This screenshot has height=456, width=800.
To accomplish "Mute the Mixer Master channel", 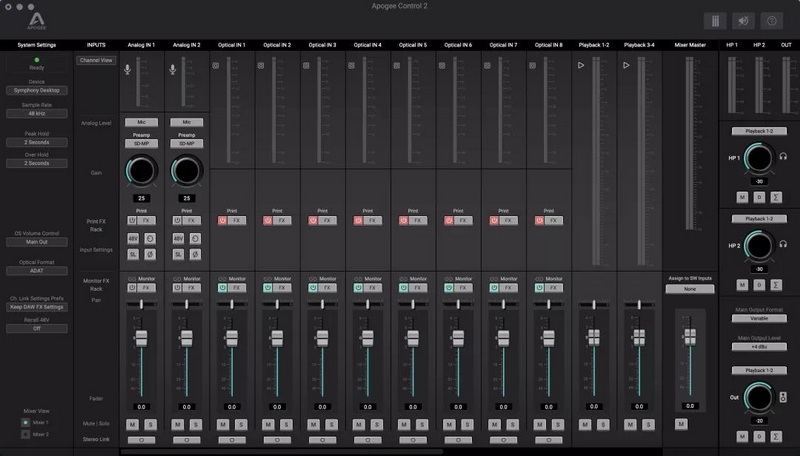I will [681, 424].
